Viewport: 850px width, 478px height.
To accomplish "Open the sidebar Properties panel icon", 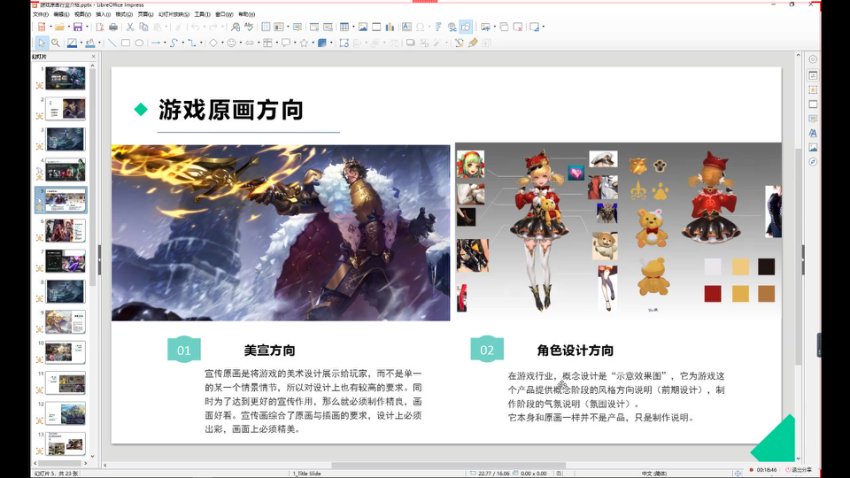I will (813, 75).
